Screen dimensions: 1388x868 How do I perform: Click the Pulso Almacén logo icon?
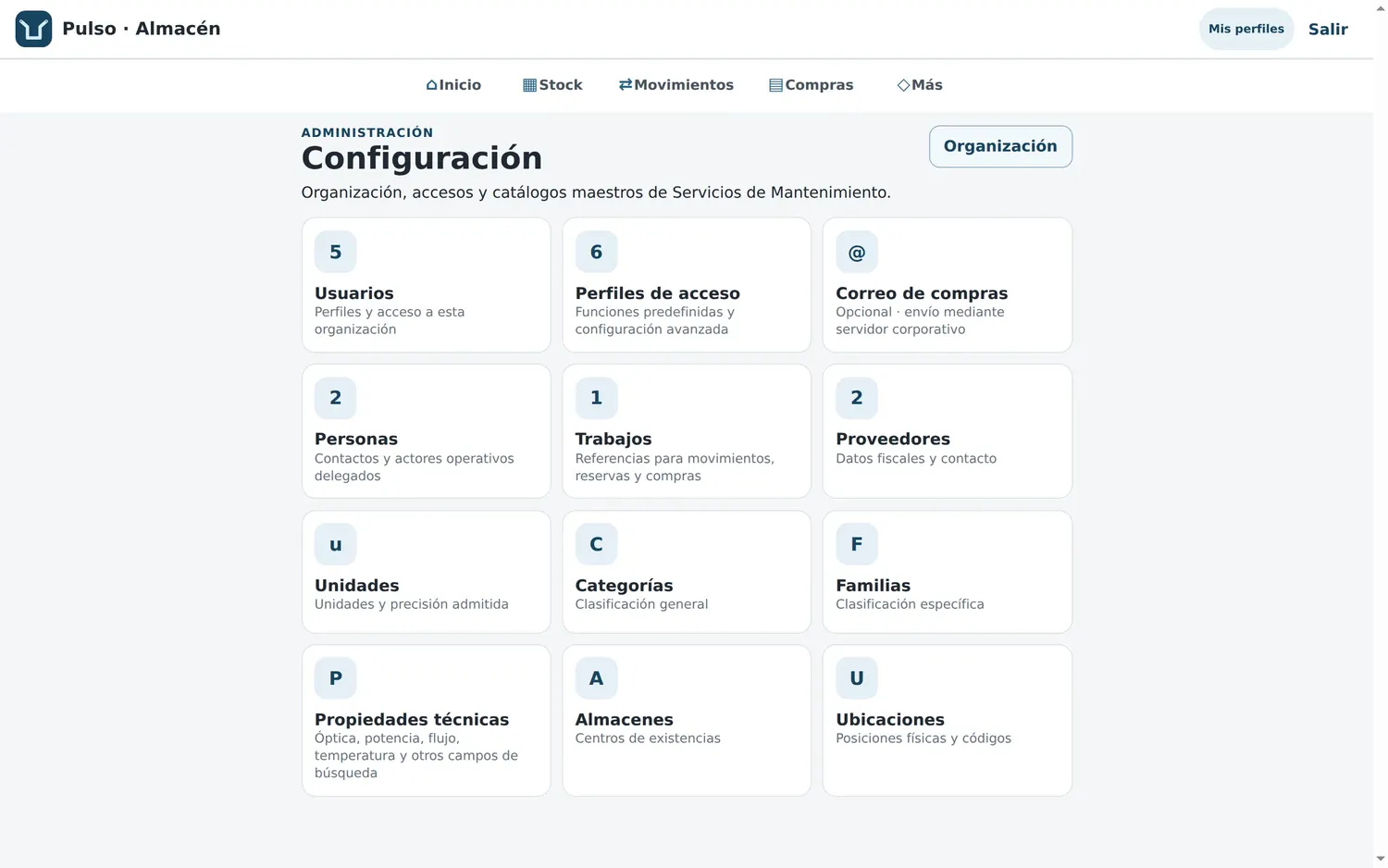(x=34, y=29)
